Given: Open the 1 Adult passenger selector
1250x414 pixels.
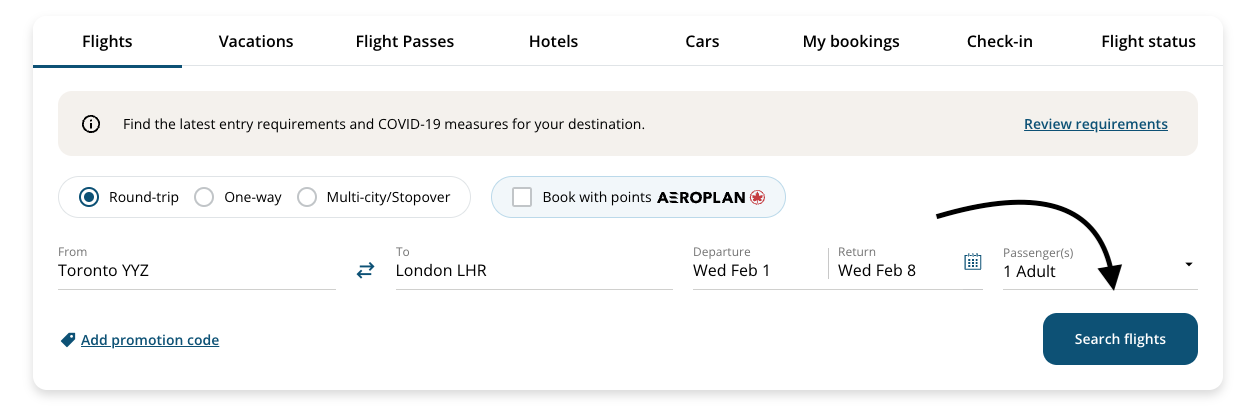Looking at the screenshot, I should click(x=1100, y=267).
